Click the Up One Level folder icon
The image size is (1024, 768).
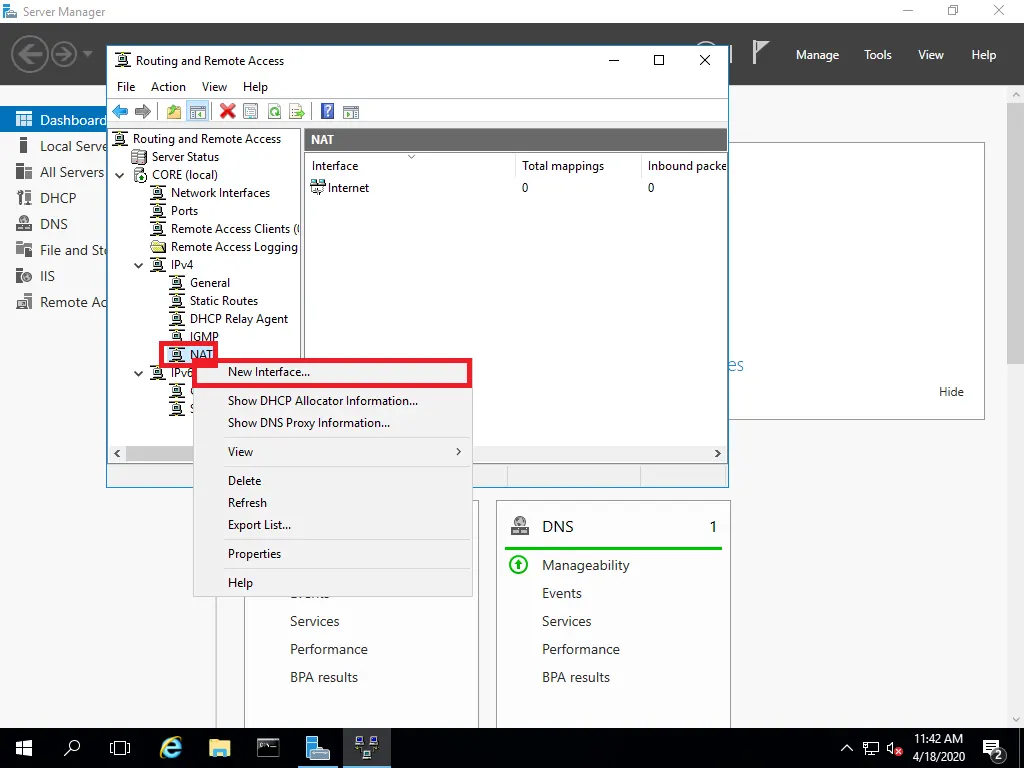click(x=174, y=112)
